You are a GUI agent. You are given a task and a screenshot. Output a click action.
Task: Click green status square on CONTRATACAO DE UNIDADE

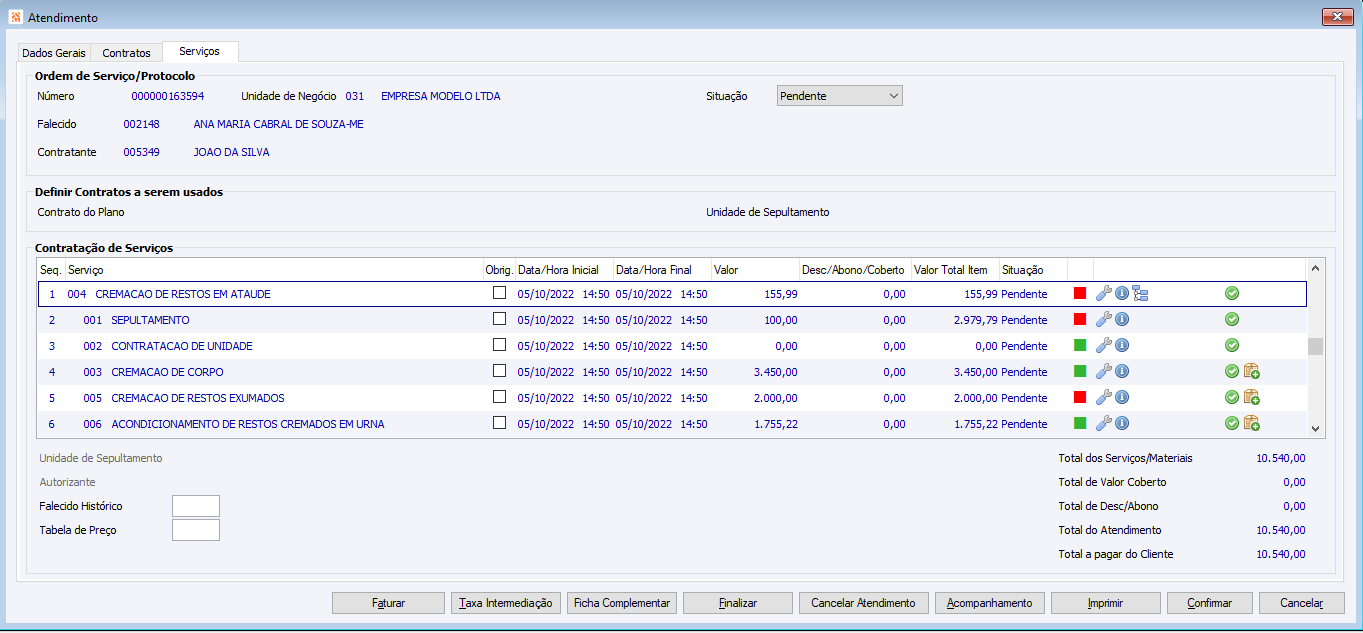click(1080, 346)
